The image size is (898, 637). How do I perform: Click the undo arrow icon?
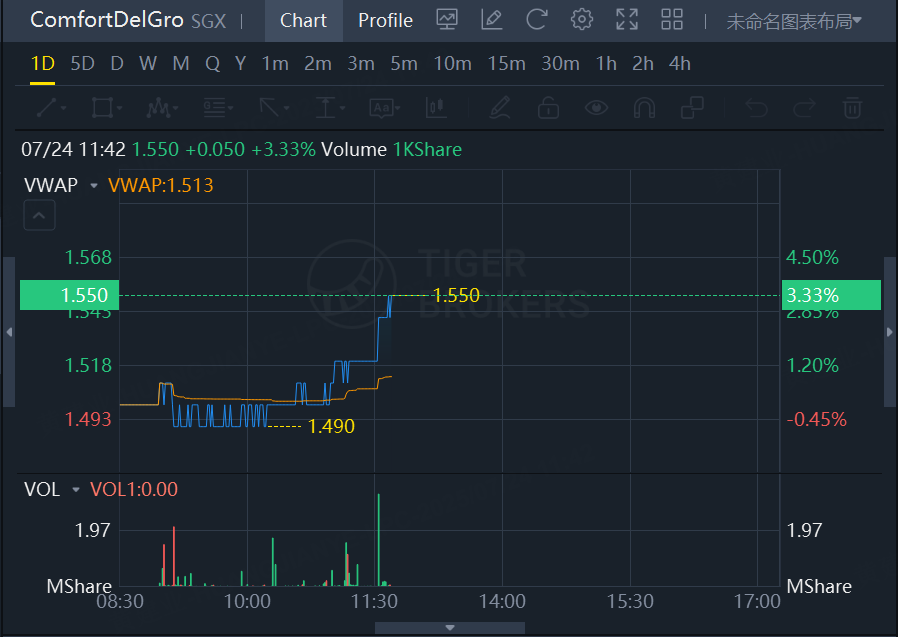click(756, 108)
